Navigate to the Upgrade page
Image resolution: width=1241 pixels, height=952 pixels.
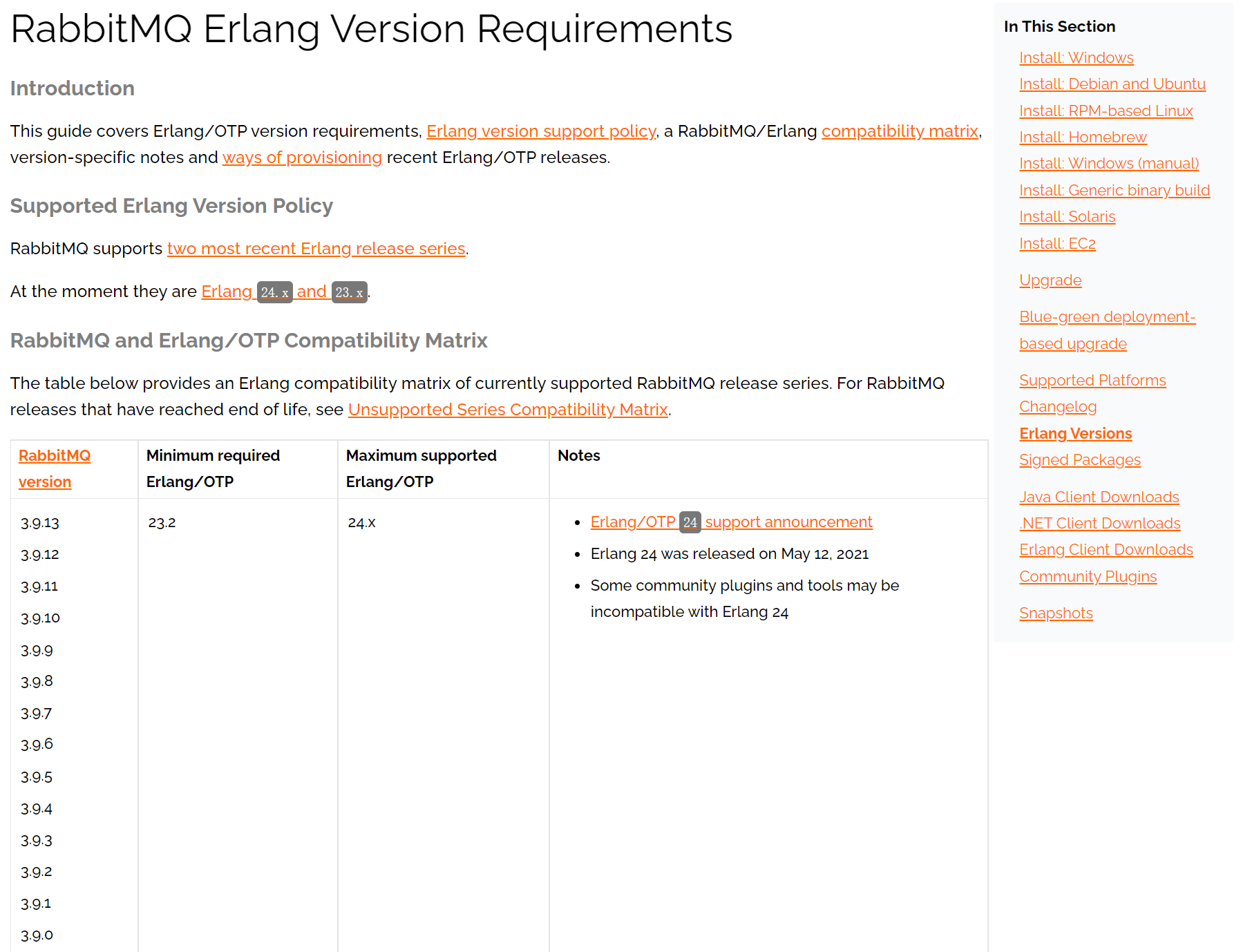coord(1050,280)
